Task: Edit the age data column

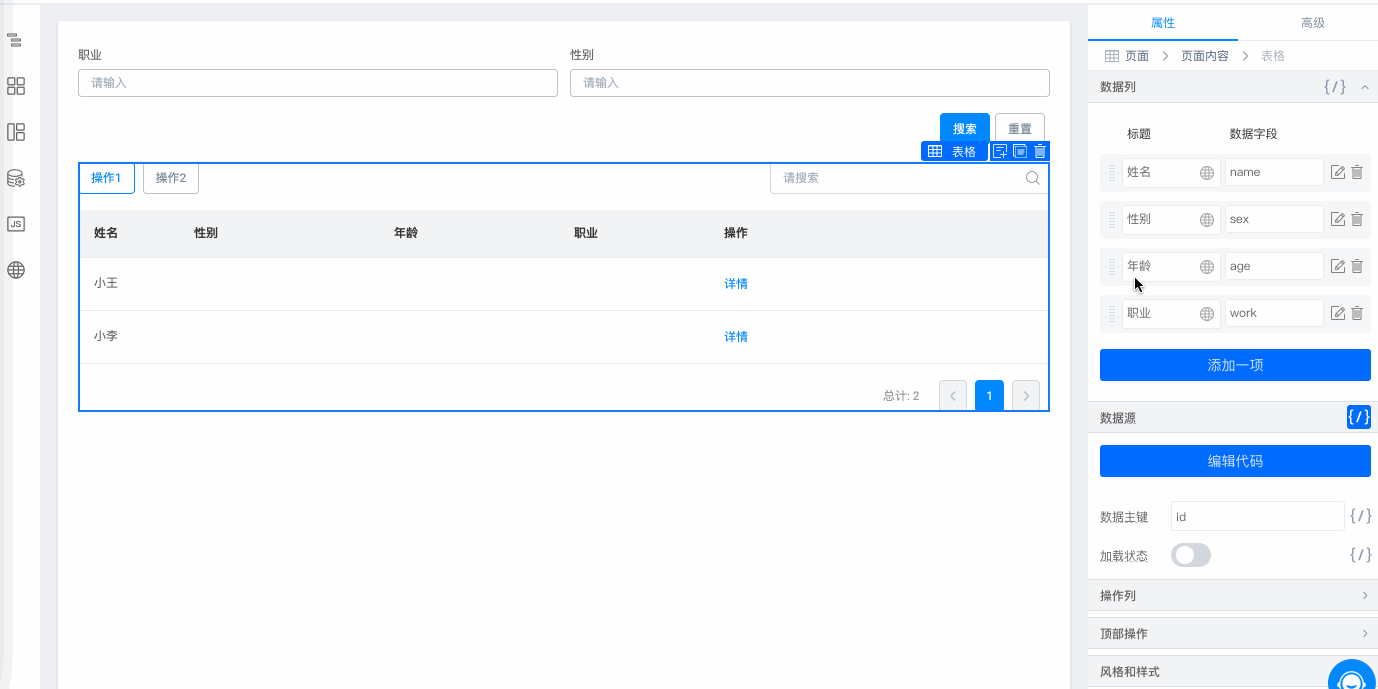Action: [x=1338, y=266]
